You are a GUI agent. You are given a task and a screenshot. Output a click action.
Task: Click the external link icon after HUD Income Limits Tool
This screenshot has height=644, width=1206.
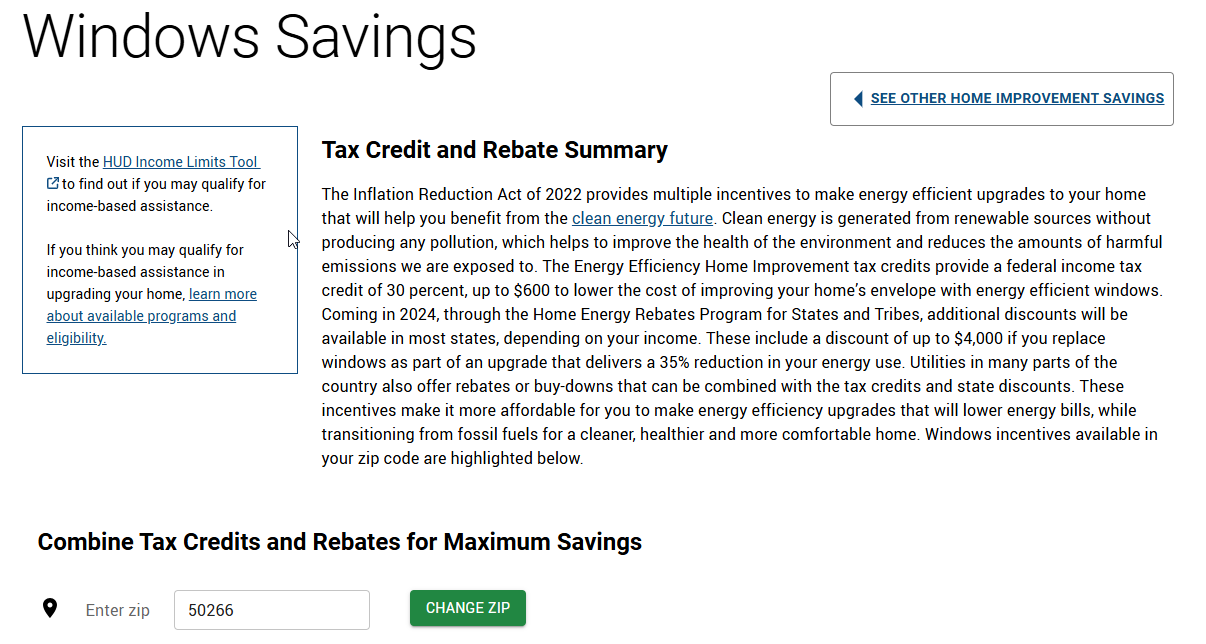coord(53,184)
